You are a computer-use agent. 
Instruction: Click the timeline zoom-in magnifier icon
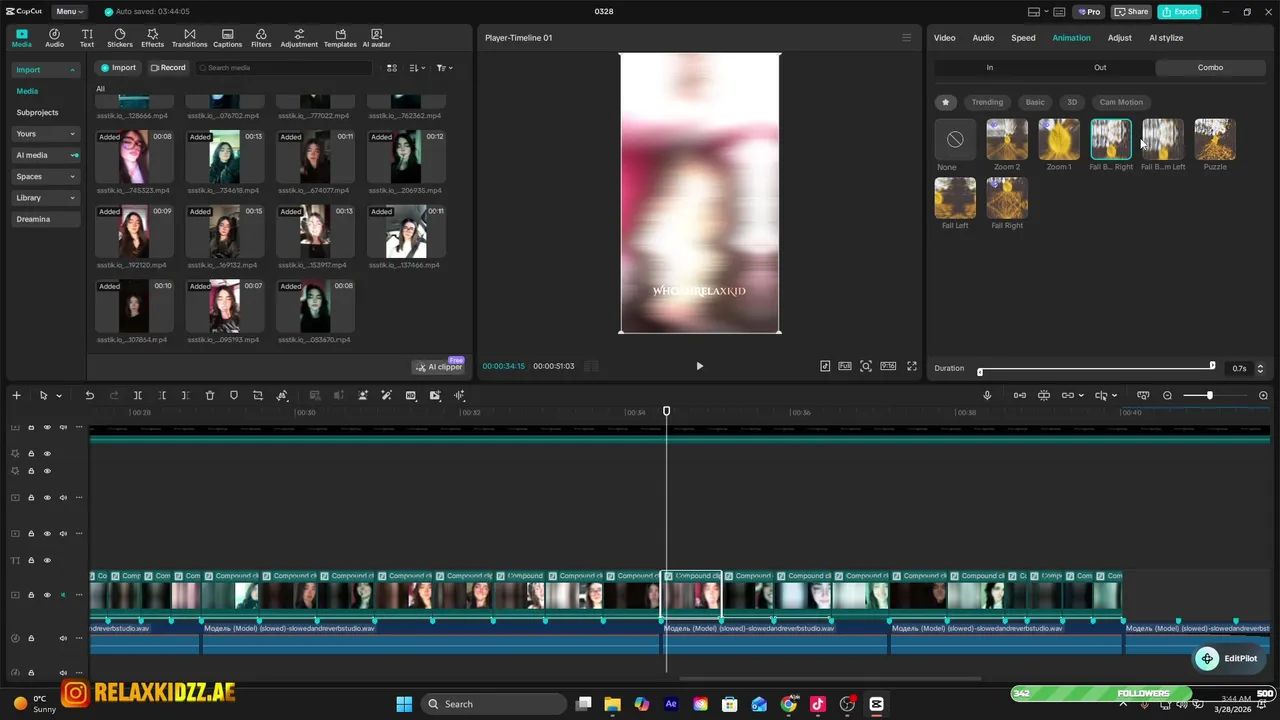[1263, 396]
